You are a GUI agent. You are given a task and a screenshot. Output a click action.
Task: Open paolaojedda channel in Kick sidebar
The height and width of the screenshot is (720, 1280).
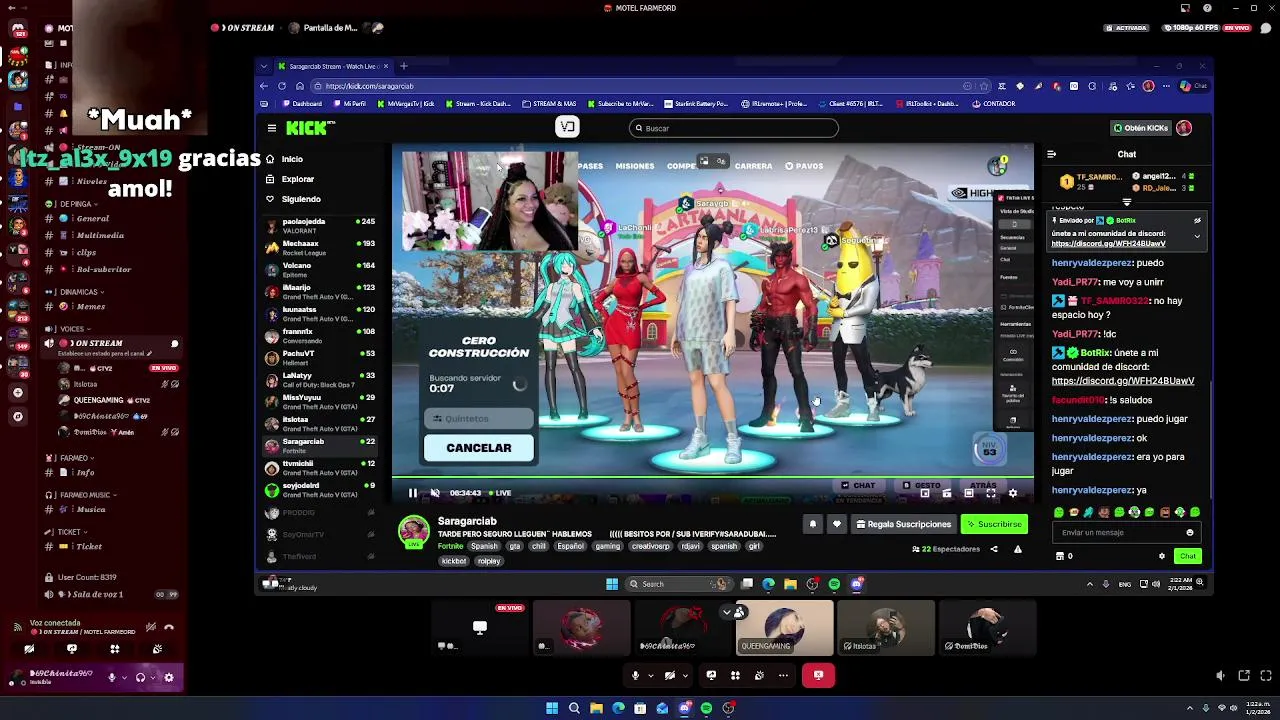pos(320,225)
